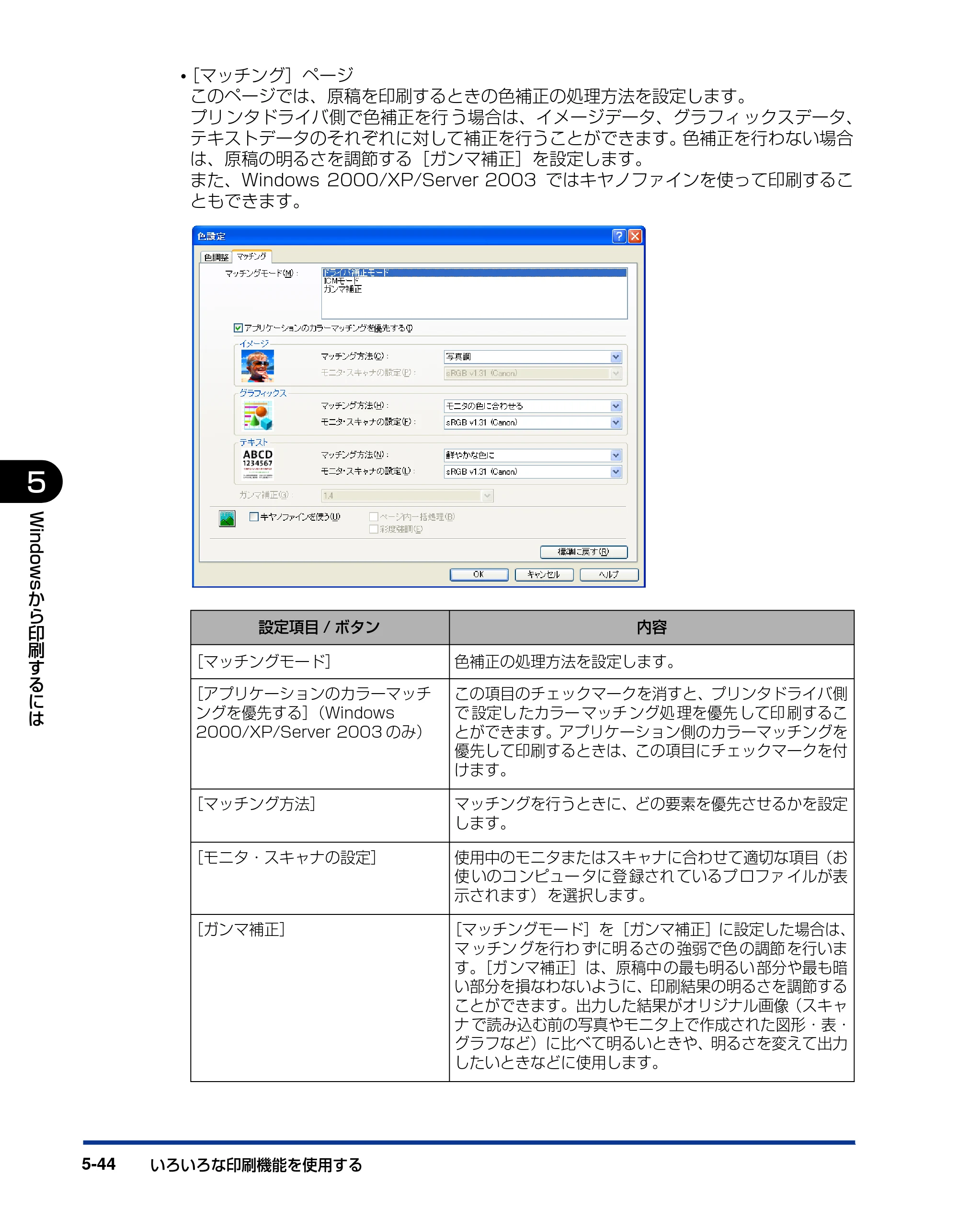Open the イメージ マッチング方法 dropdown showing 写真調

[533, 356]
